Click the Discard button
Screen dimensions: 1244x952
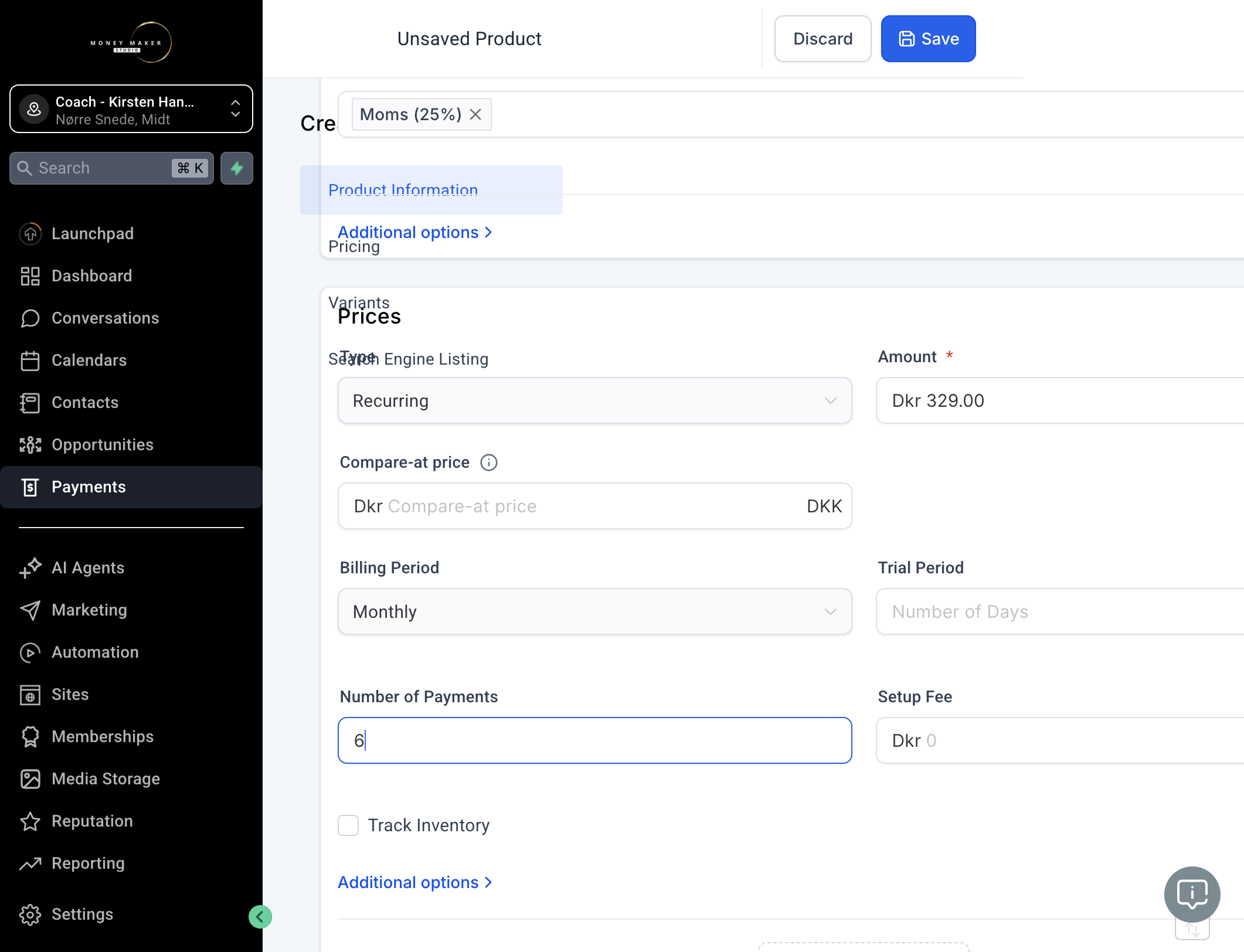coord(822,39)
